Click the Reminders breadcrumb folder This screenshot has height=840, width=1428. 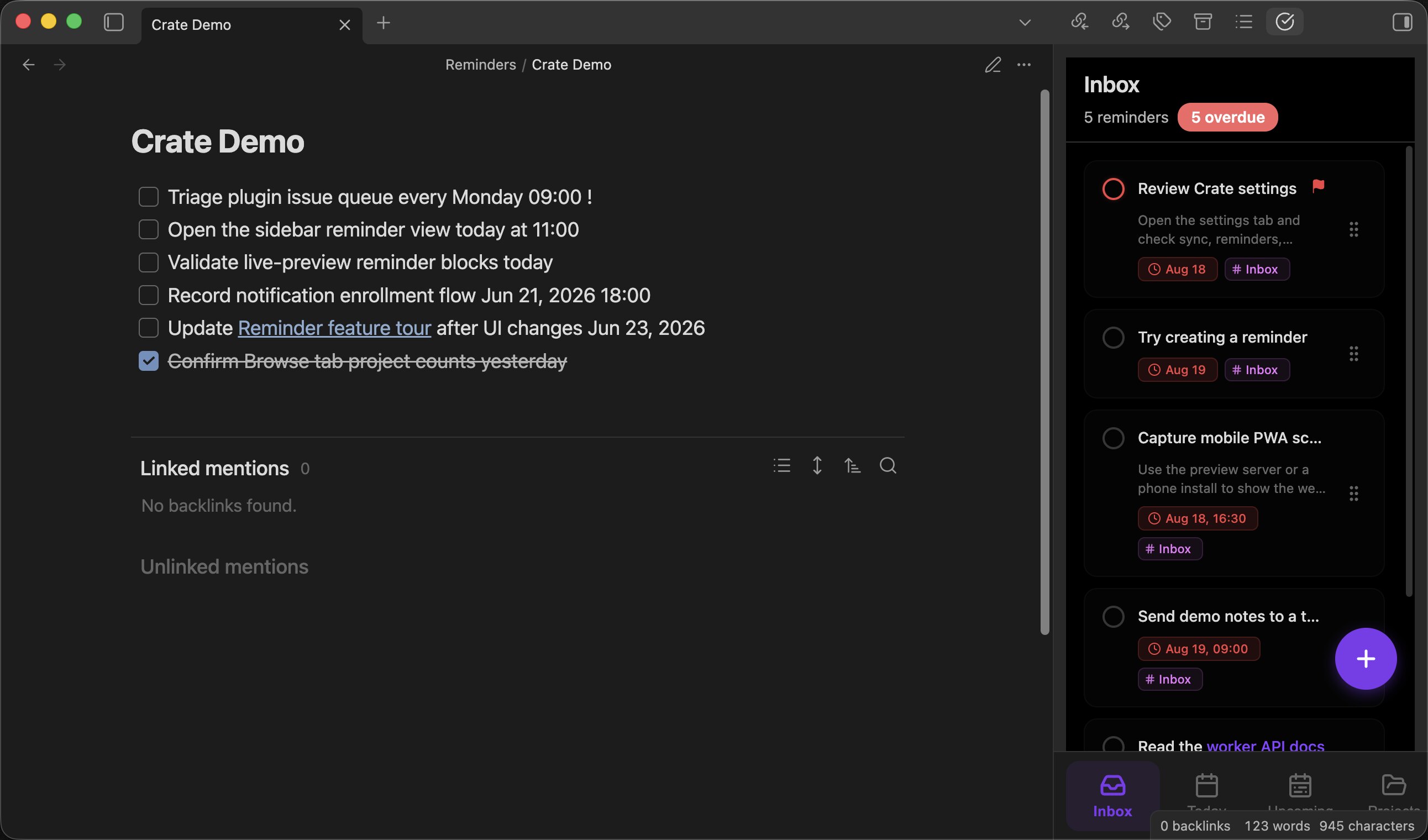[x=481, y=65]
